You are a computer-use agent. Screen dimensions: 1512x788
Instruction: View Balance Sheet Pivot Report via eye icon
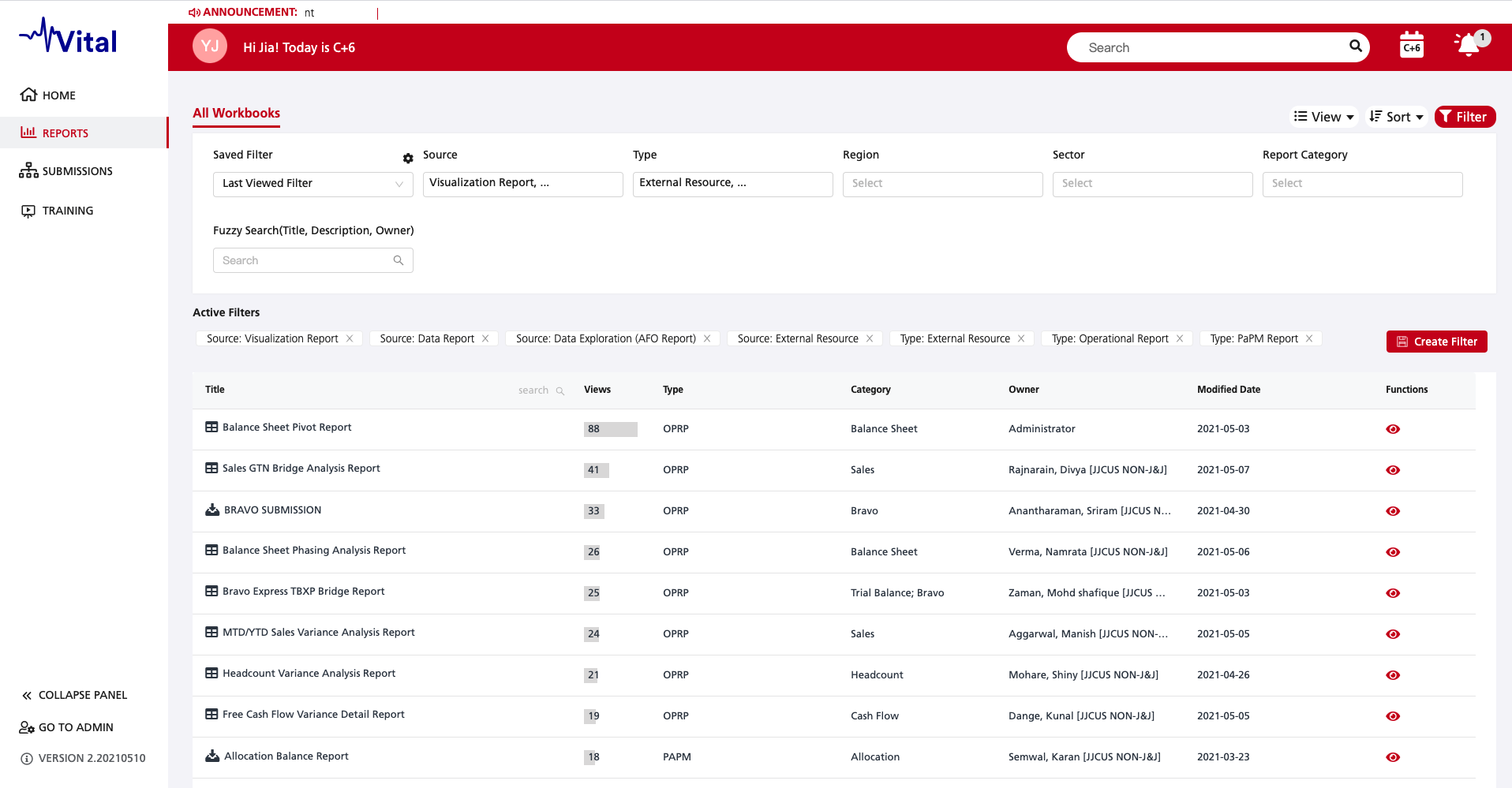(x=1393, y=429)
